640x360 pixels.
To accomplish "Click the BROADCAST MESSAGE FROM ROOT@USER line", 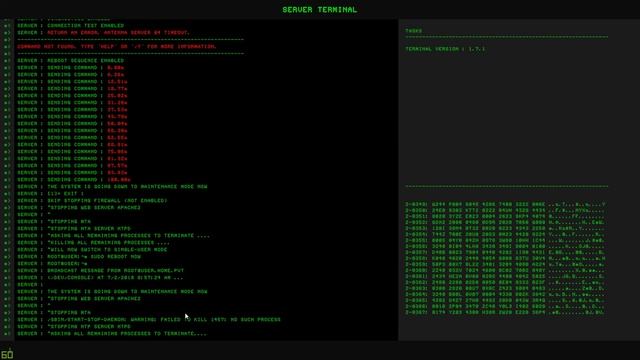I will pos(100,270).
